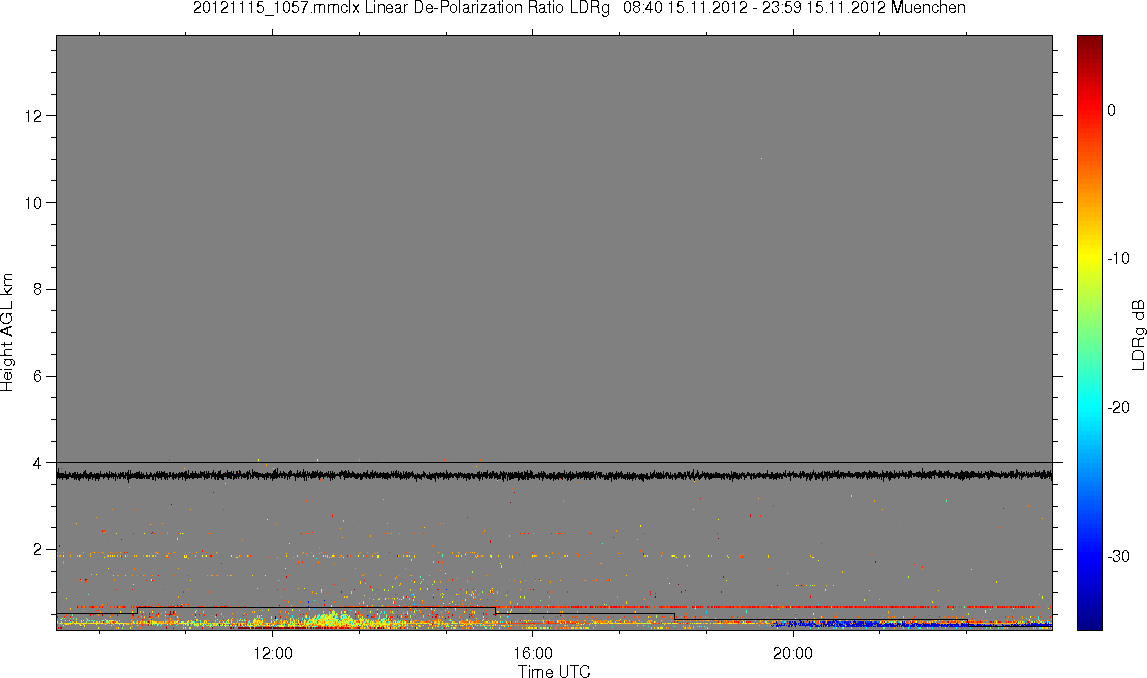The width and height of the screenshot is (1147, 678).
Task: Click the 16:00 time tick label
Action: point(533,652)
